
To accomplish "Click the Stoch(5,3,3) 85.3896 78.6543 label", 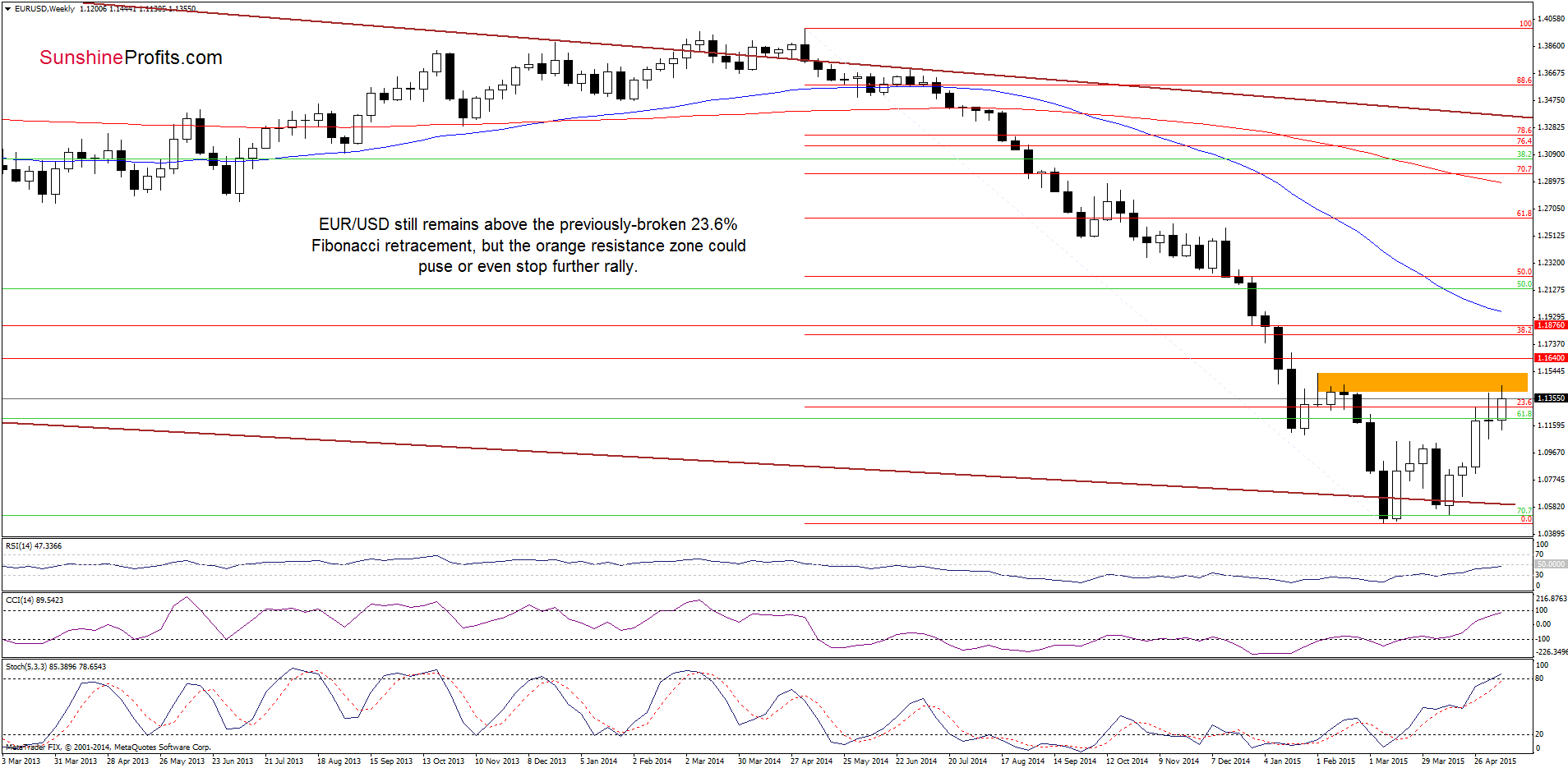I will 56,667.
